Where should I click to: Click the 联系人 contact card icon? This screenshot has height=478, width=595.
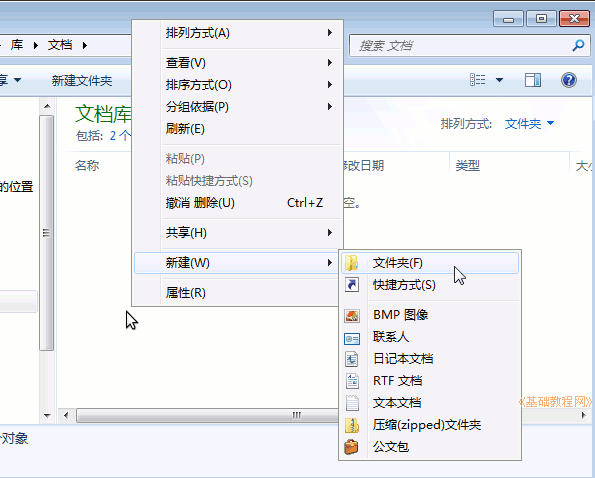point(352,338)
